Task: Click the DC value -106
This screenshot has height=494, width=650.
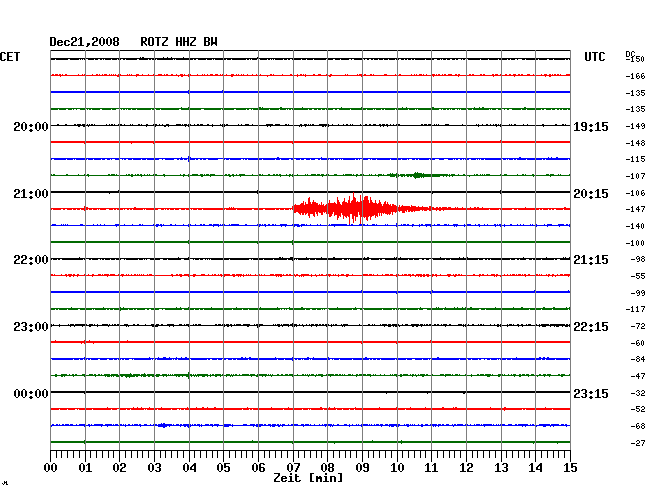Action: [635, 193]
